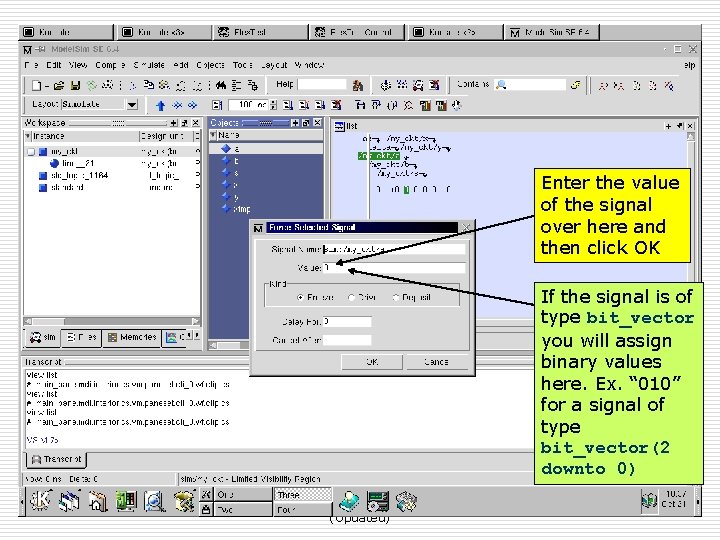
Task: Switch to FlexTest window in taskbar
Action: 260,32
